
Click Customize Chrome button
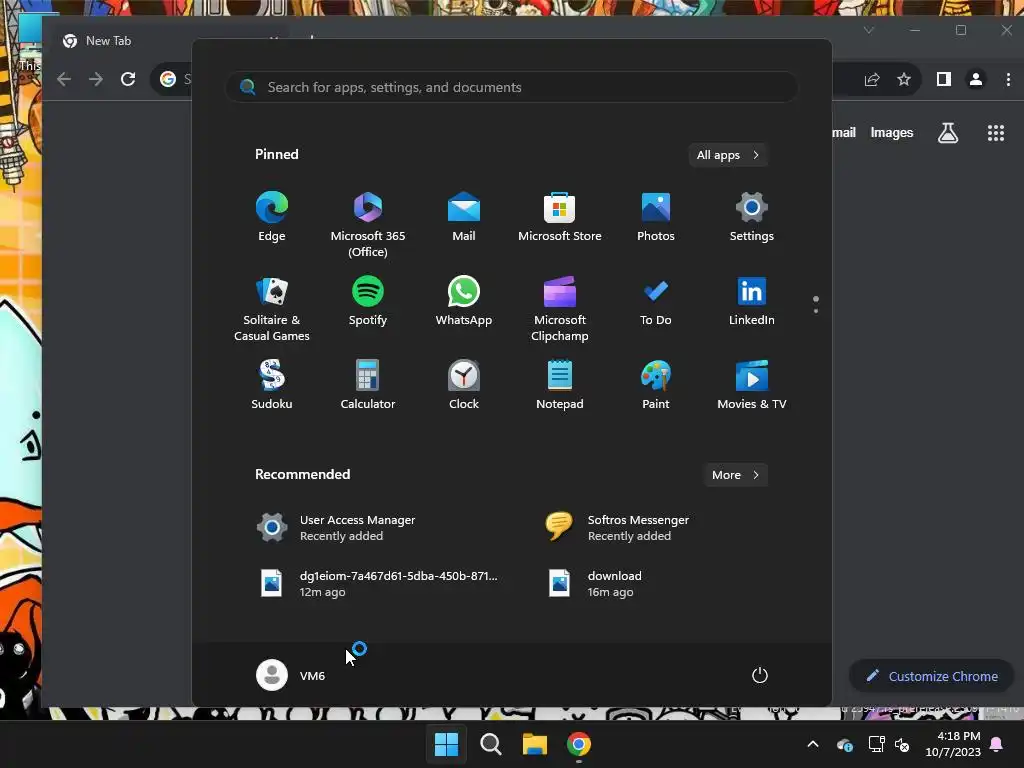pos(932,676)
